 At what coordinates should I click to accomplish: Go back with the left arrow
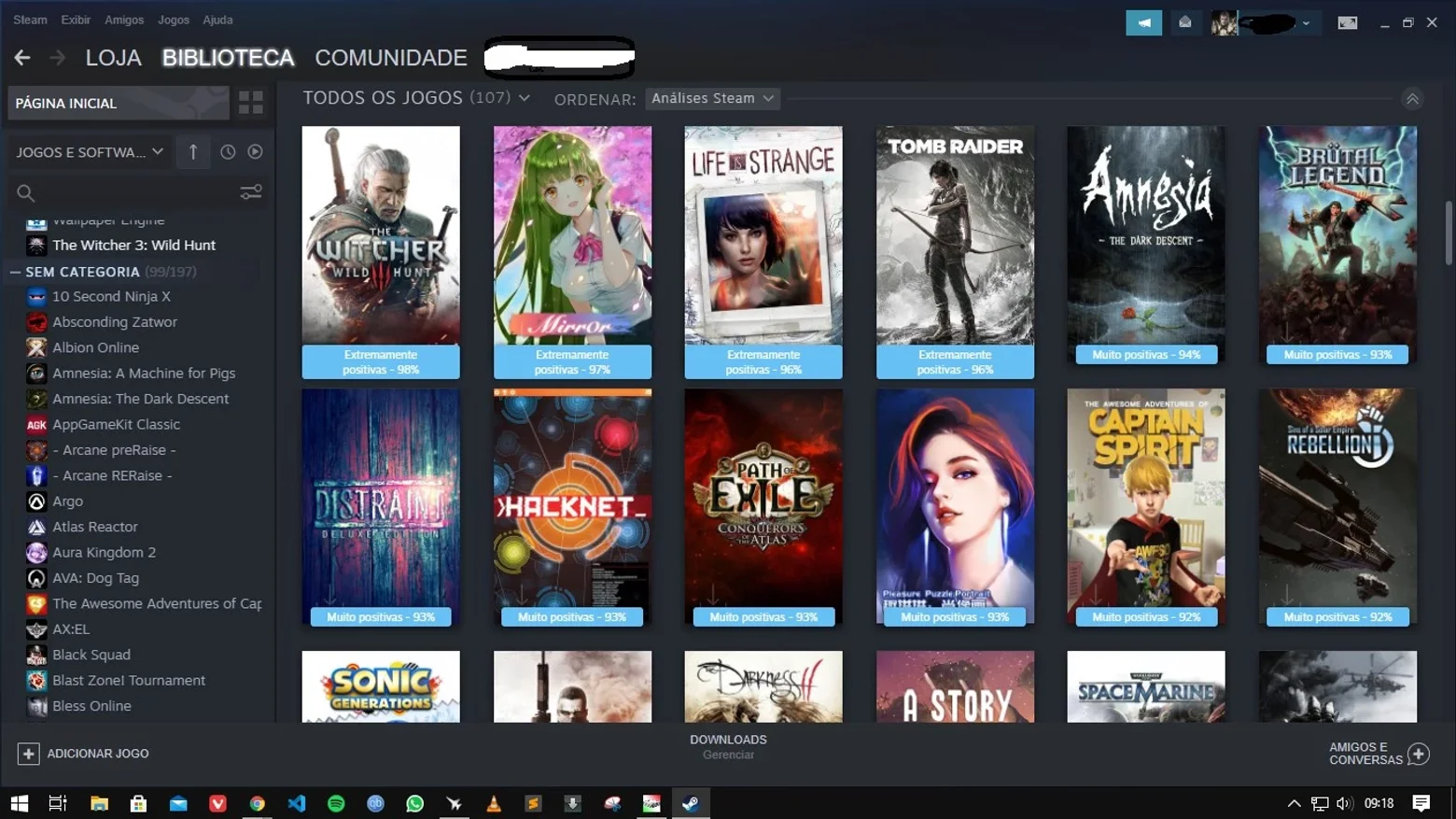pos(22,58)
